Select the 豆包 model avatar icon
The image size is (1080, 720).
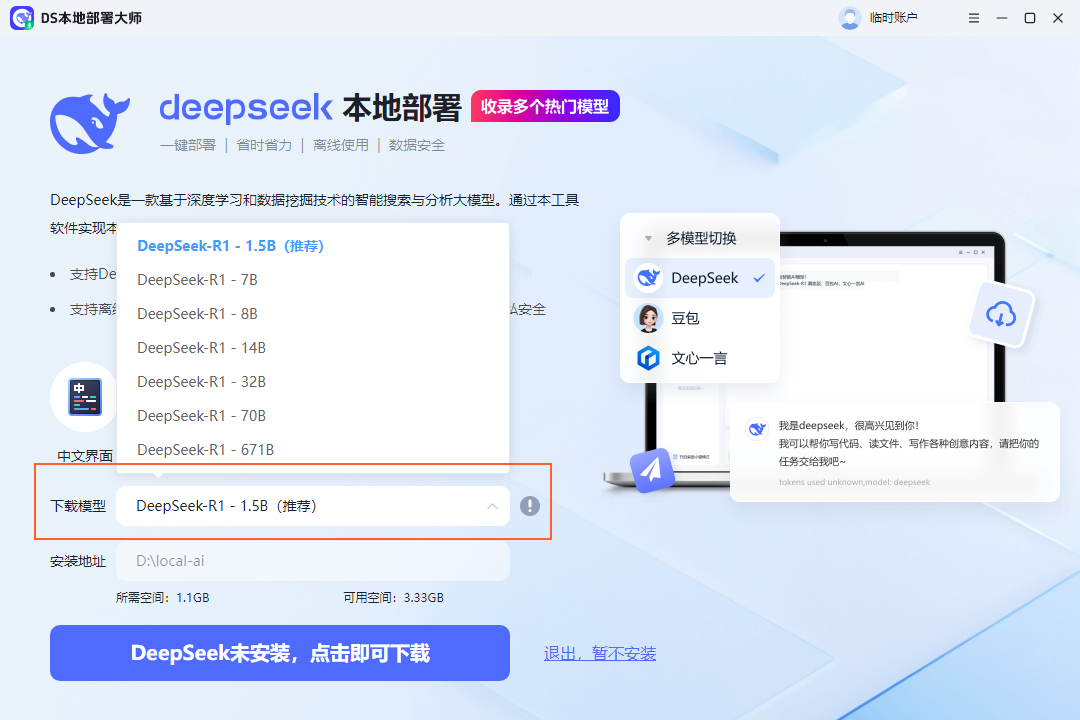point(649,318)
